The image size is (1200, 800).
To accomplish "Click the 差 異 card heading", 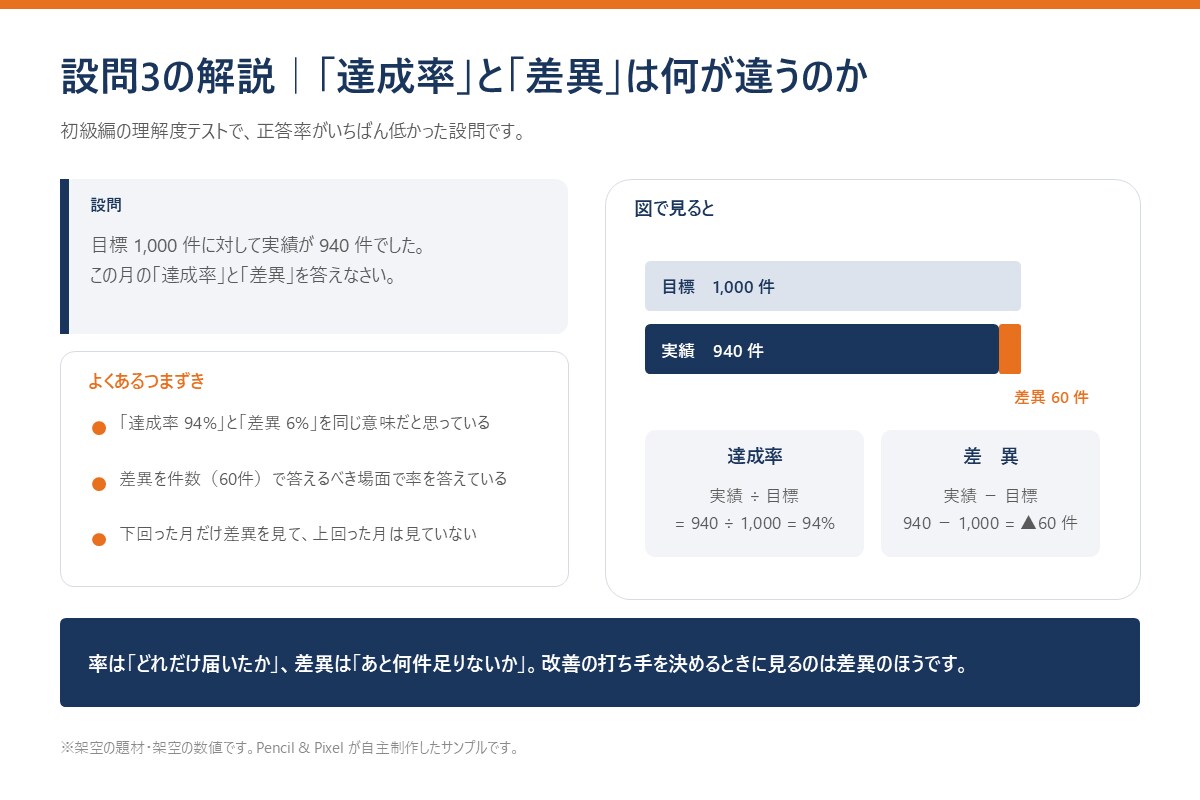I will coord(990,456).
